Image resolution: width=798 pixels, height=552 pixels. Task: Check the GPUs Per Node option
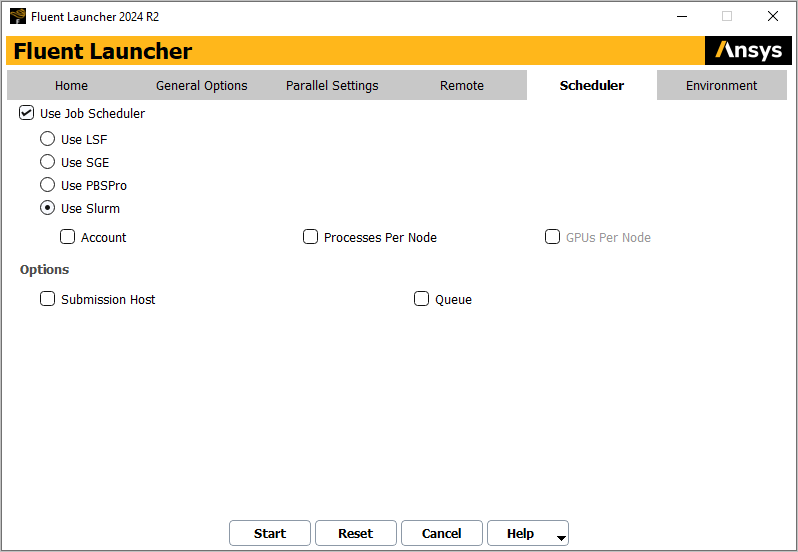coord(553,237)
